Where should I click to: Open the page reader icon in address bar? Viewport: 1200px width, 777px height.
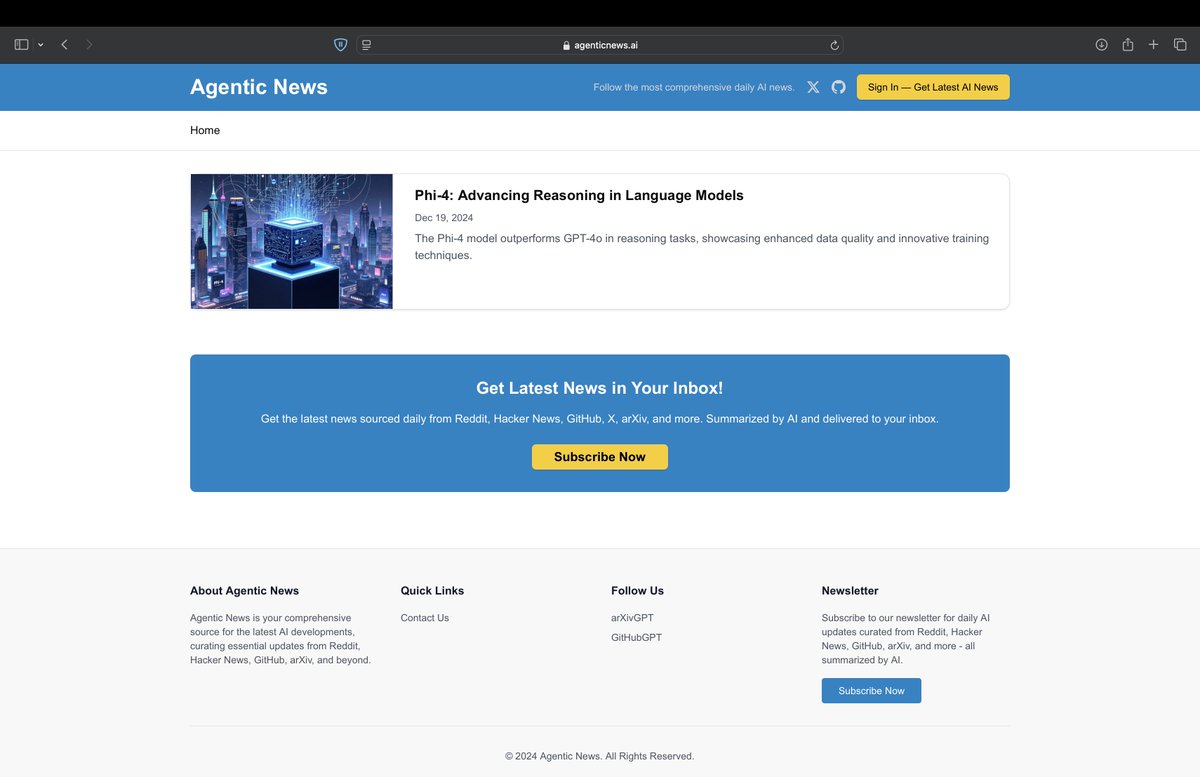click(367, 45)
